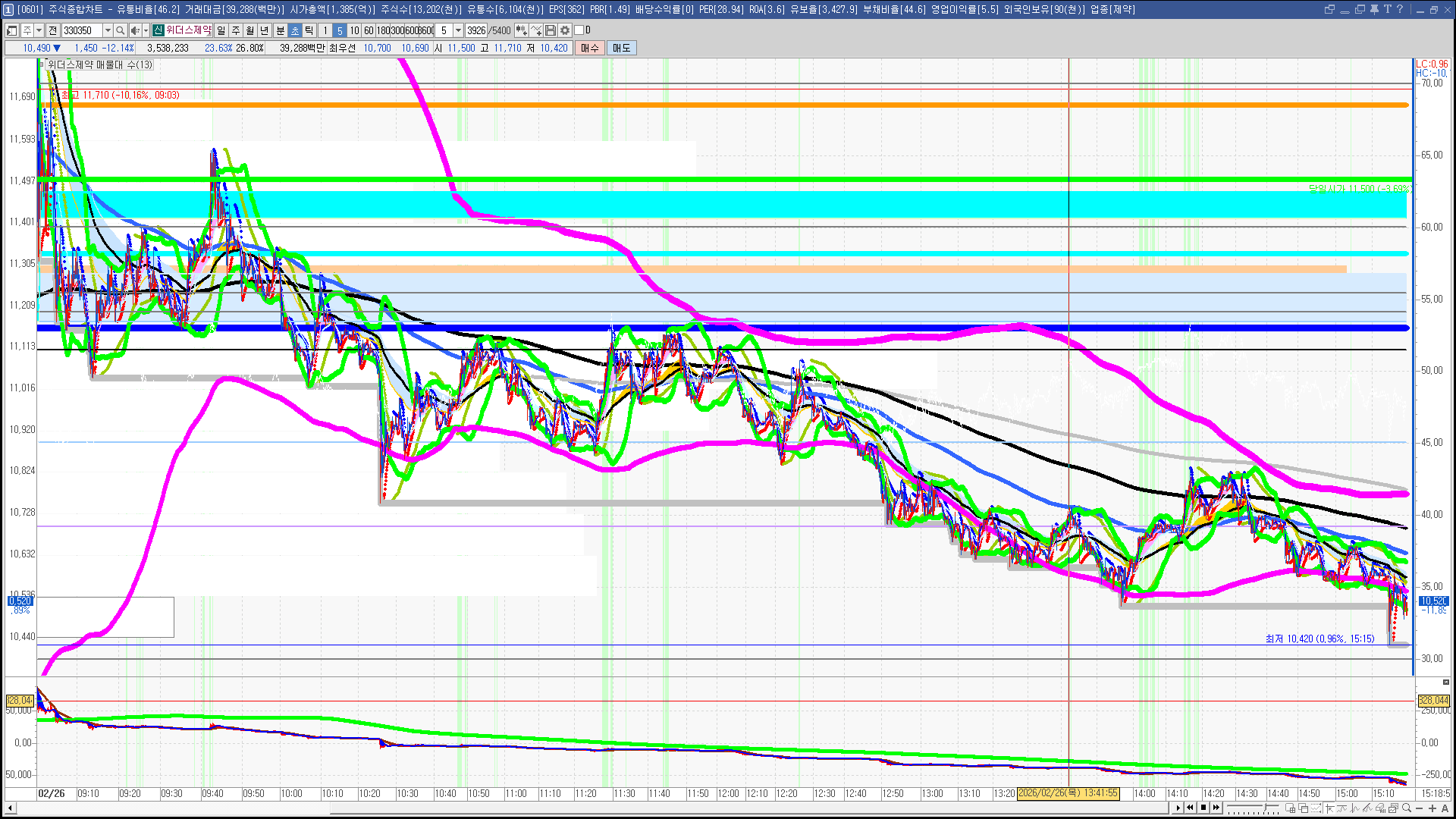
Task: Select the 일 (daily) period tab
Action: click(221, 30)
